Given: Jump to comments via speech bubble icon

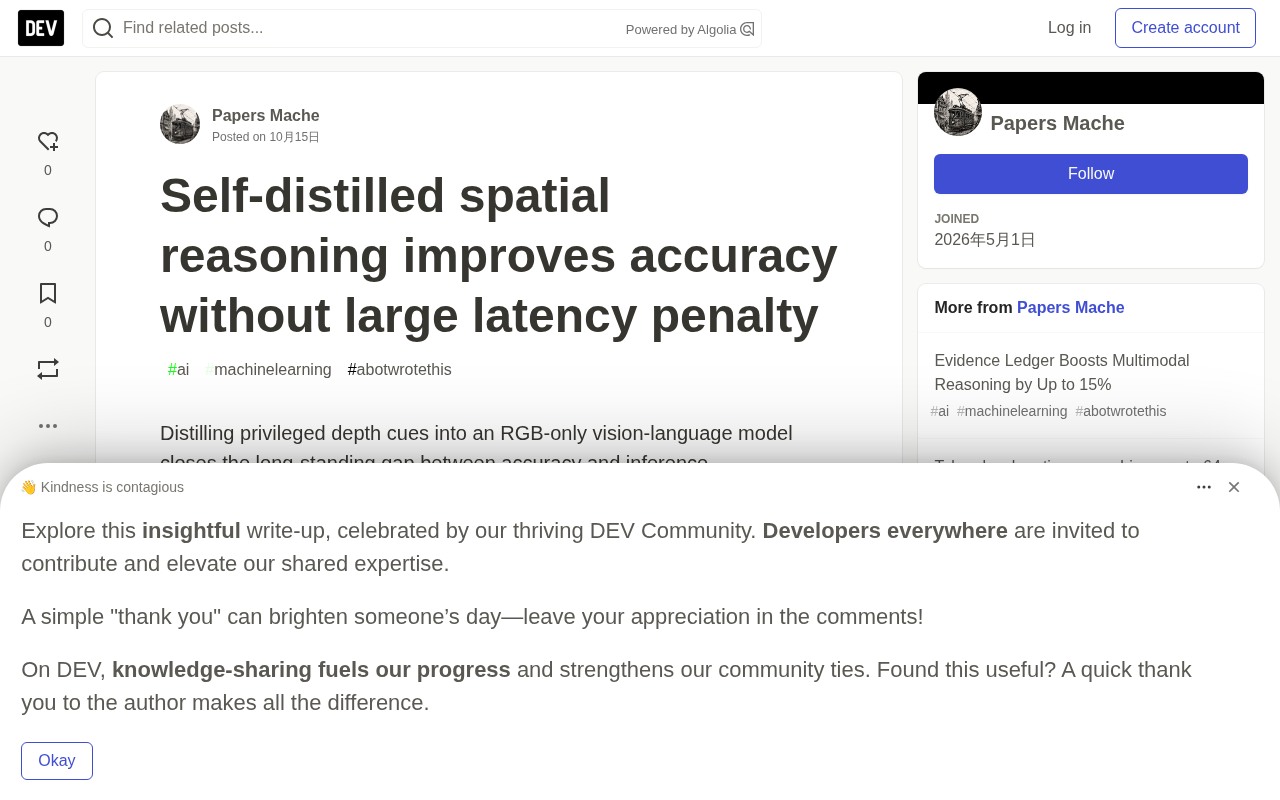Looking at the screenshot, I should (x=48, y=218).
